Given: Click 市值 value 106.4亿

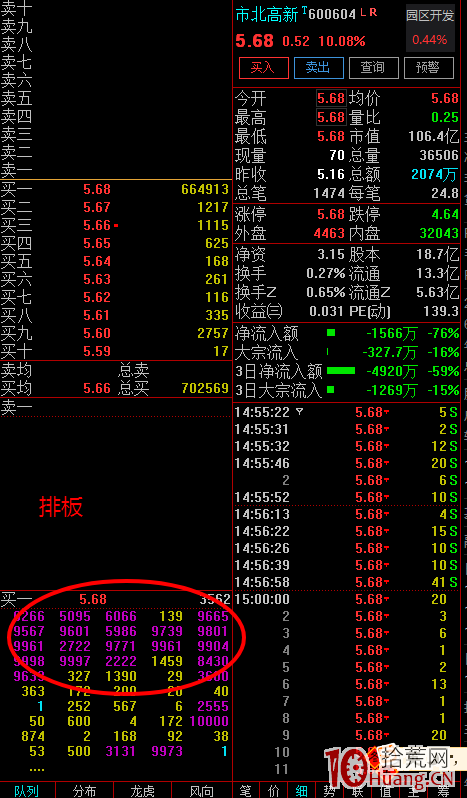Looking at the screenshot, I should 434,136.
